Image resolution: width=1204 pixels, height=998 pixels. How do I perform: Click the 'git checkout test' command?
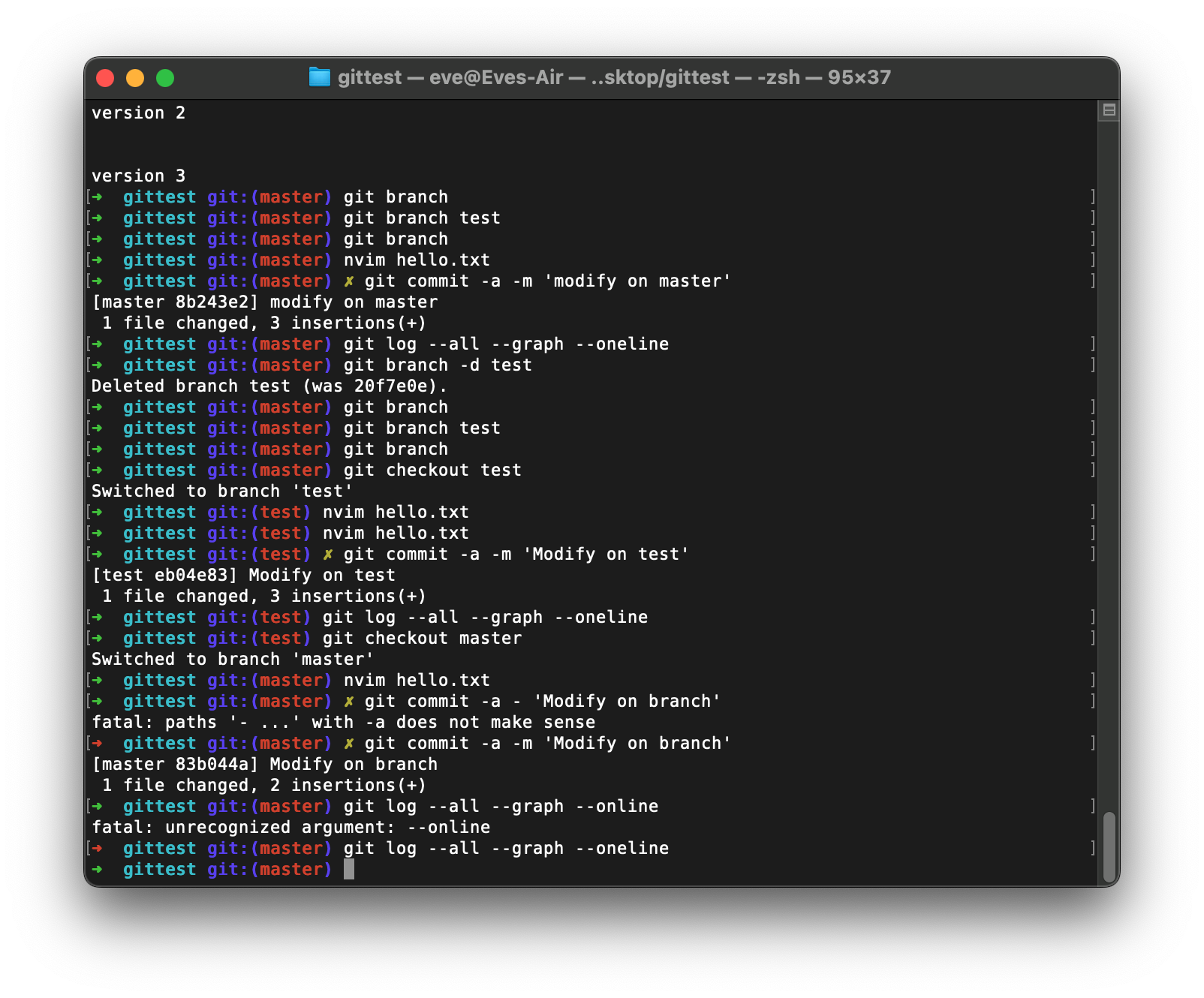432,470
